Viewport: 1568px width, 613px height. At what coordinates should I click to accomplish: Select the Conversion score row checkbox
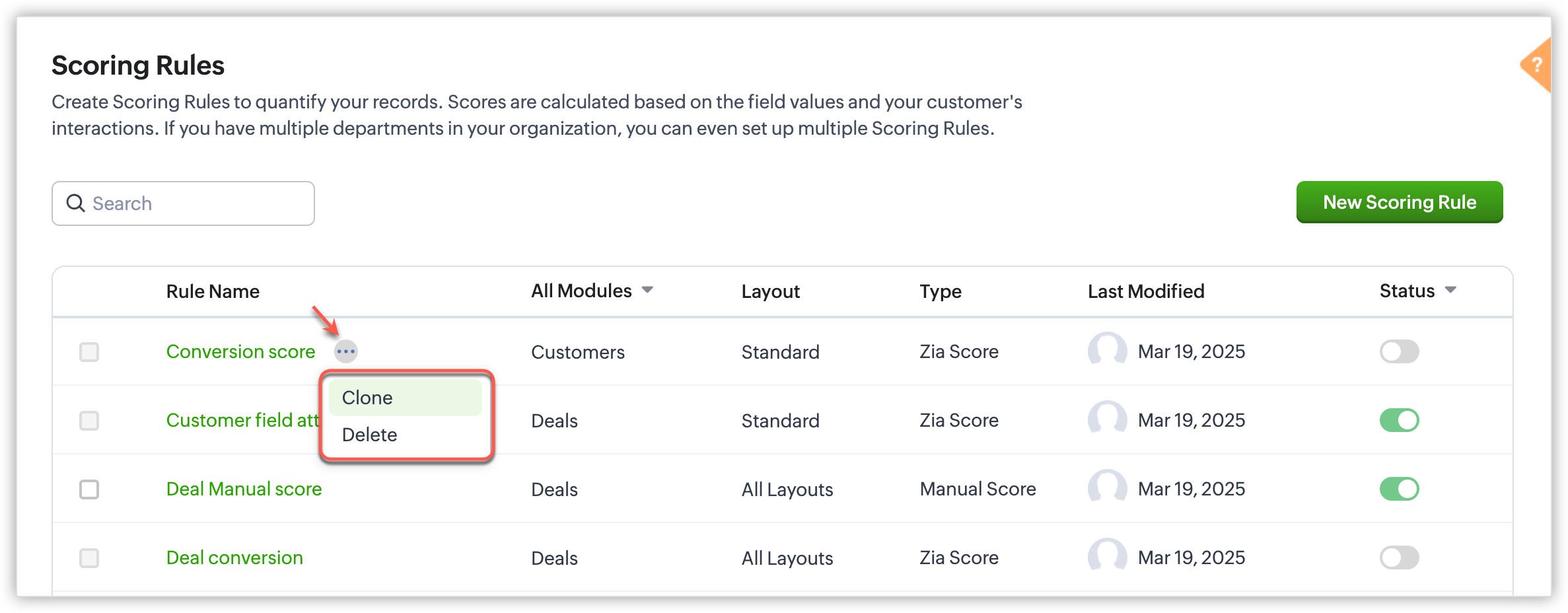89,352
